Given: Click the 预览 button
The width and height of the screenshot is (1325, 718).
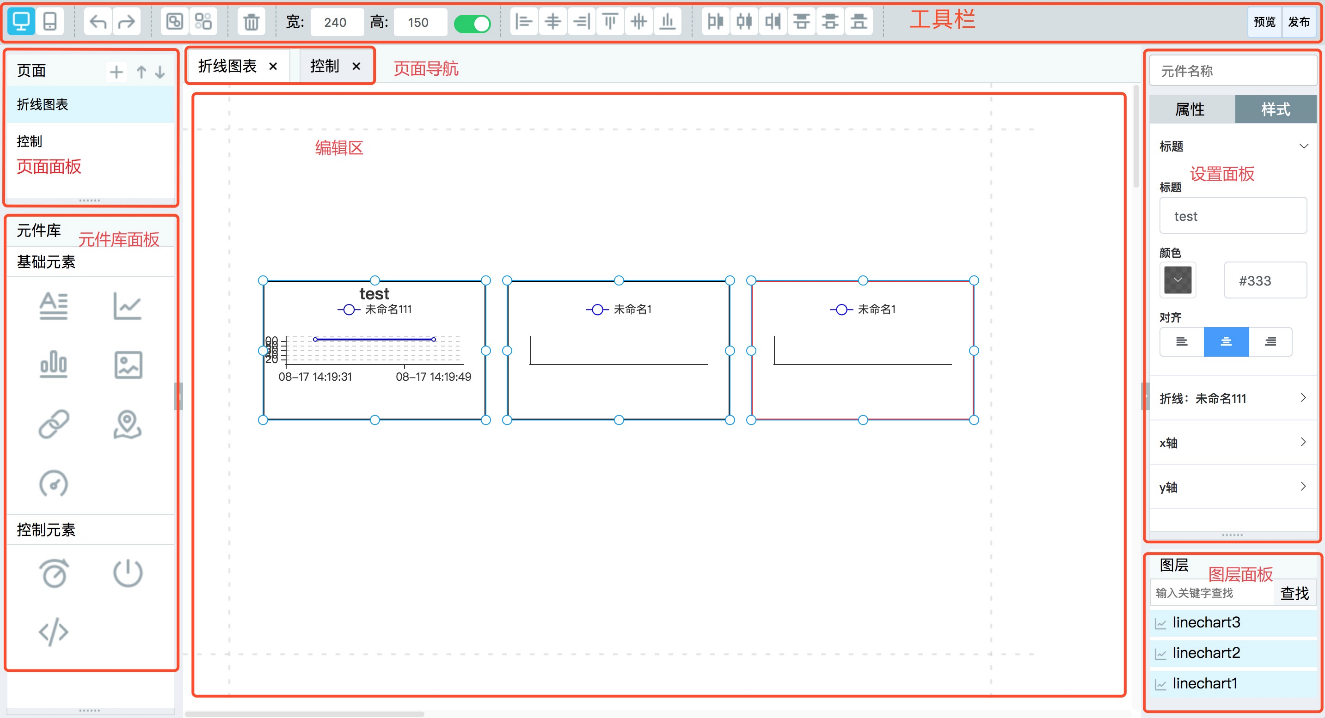Looking at the screenshot, I should (1264, 22).
